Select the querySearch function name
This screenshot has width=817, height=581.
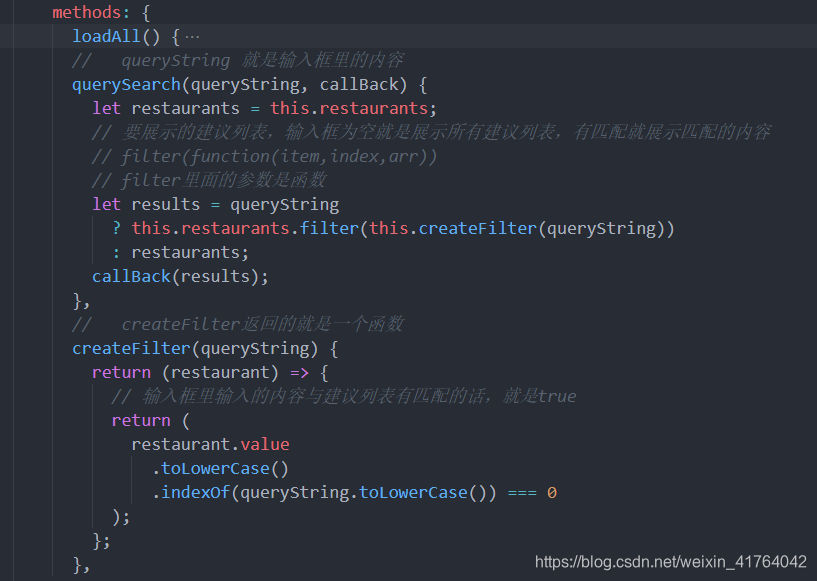[x=125, y=84]
